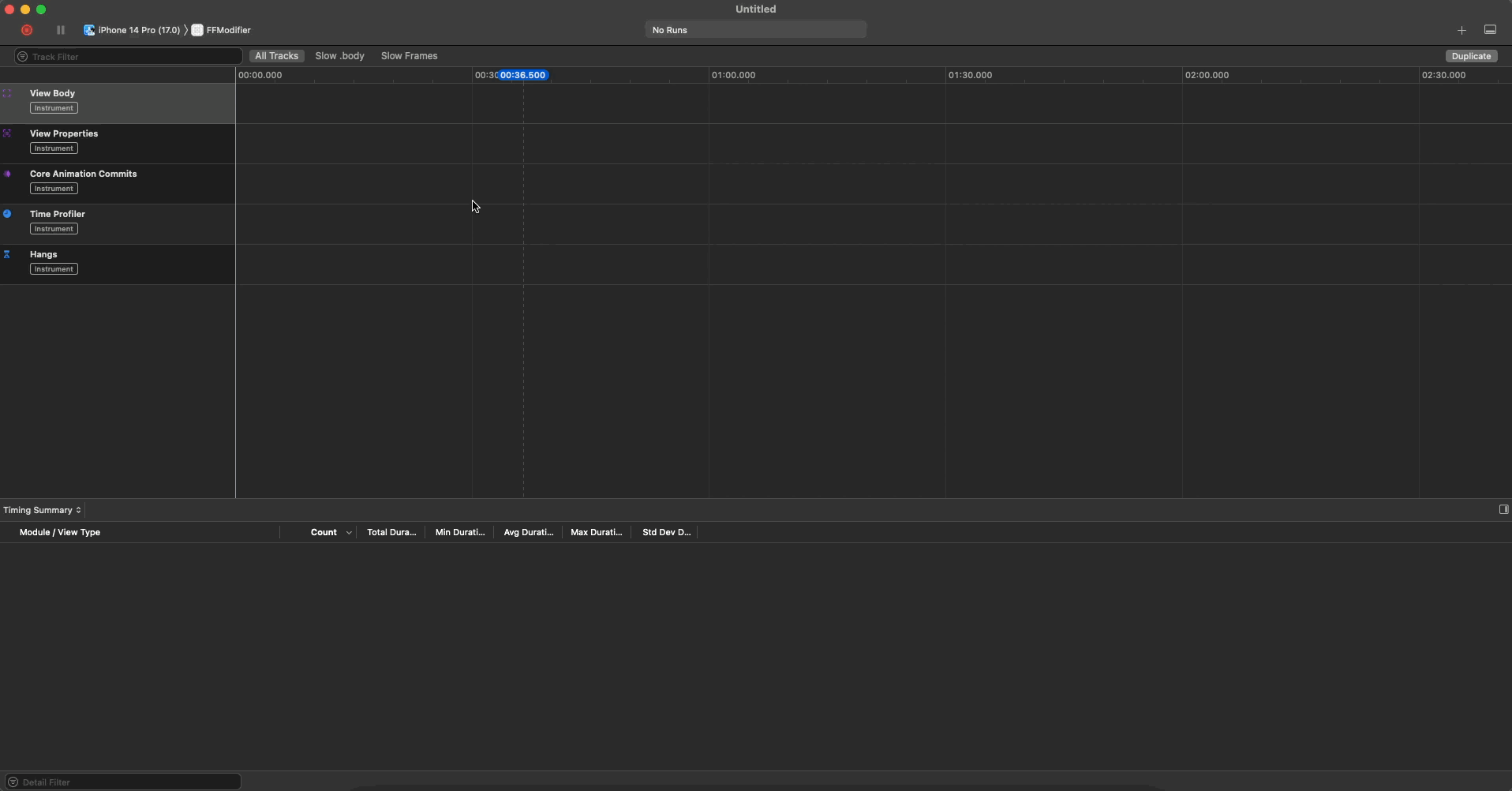Click the 00:00.000 start of timeline ruler
The image size is (1512, 791).
point(260,75)
